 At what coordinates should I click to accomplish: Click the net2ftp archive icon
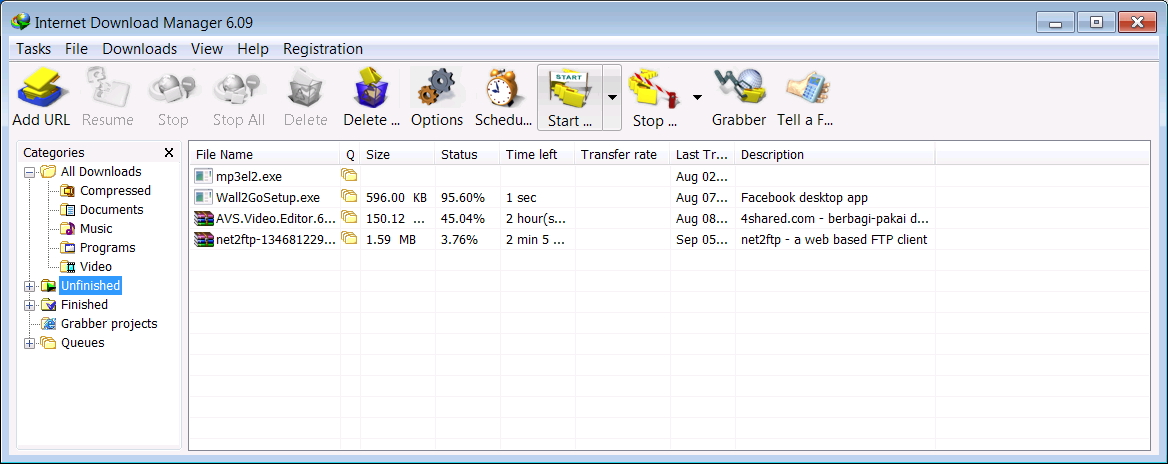[203, 239]
